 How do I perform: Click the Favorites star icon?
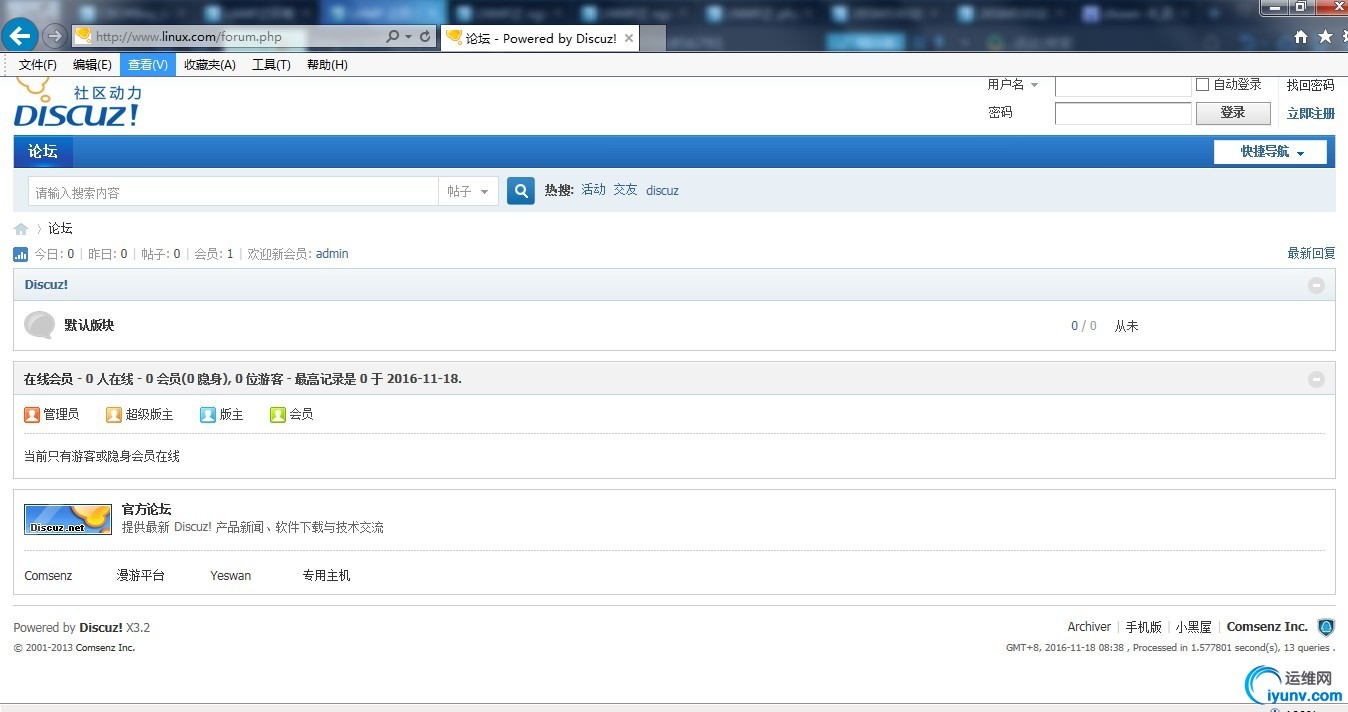coord(1325,37)
